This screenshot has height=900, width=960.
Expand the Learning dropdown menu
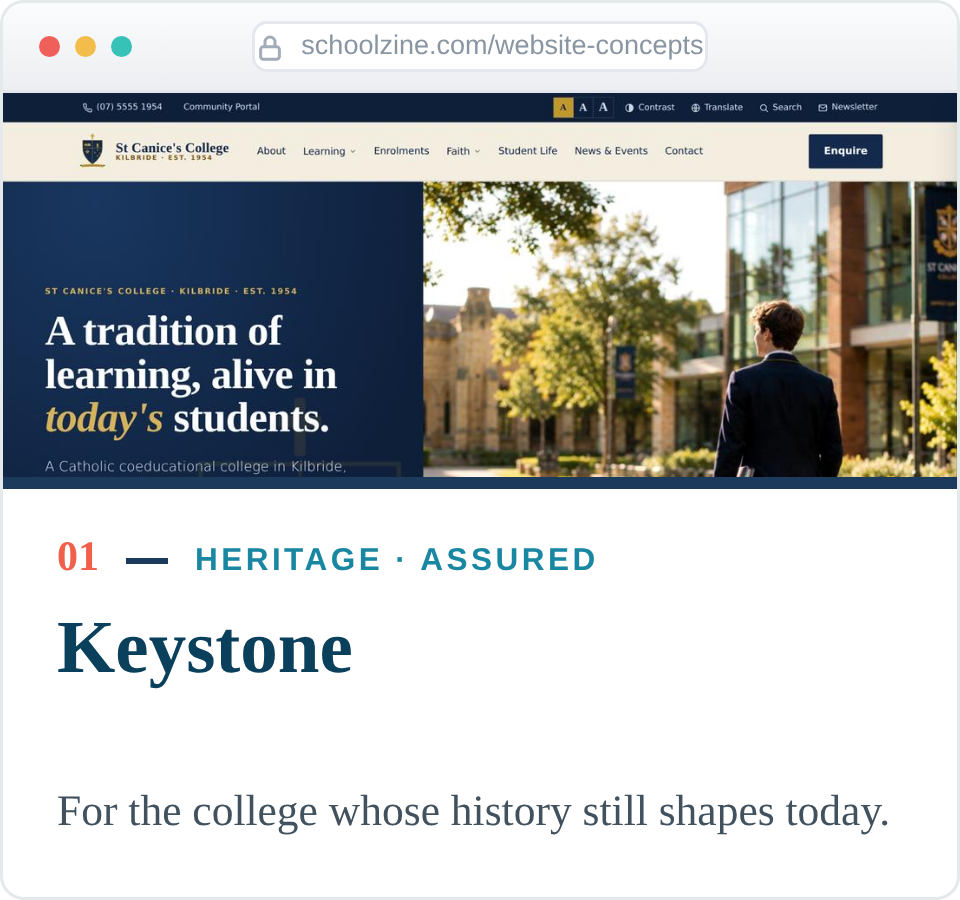pos(329,151)
